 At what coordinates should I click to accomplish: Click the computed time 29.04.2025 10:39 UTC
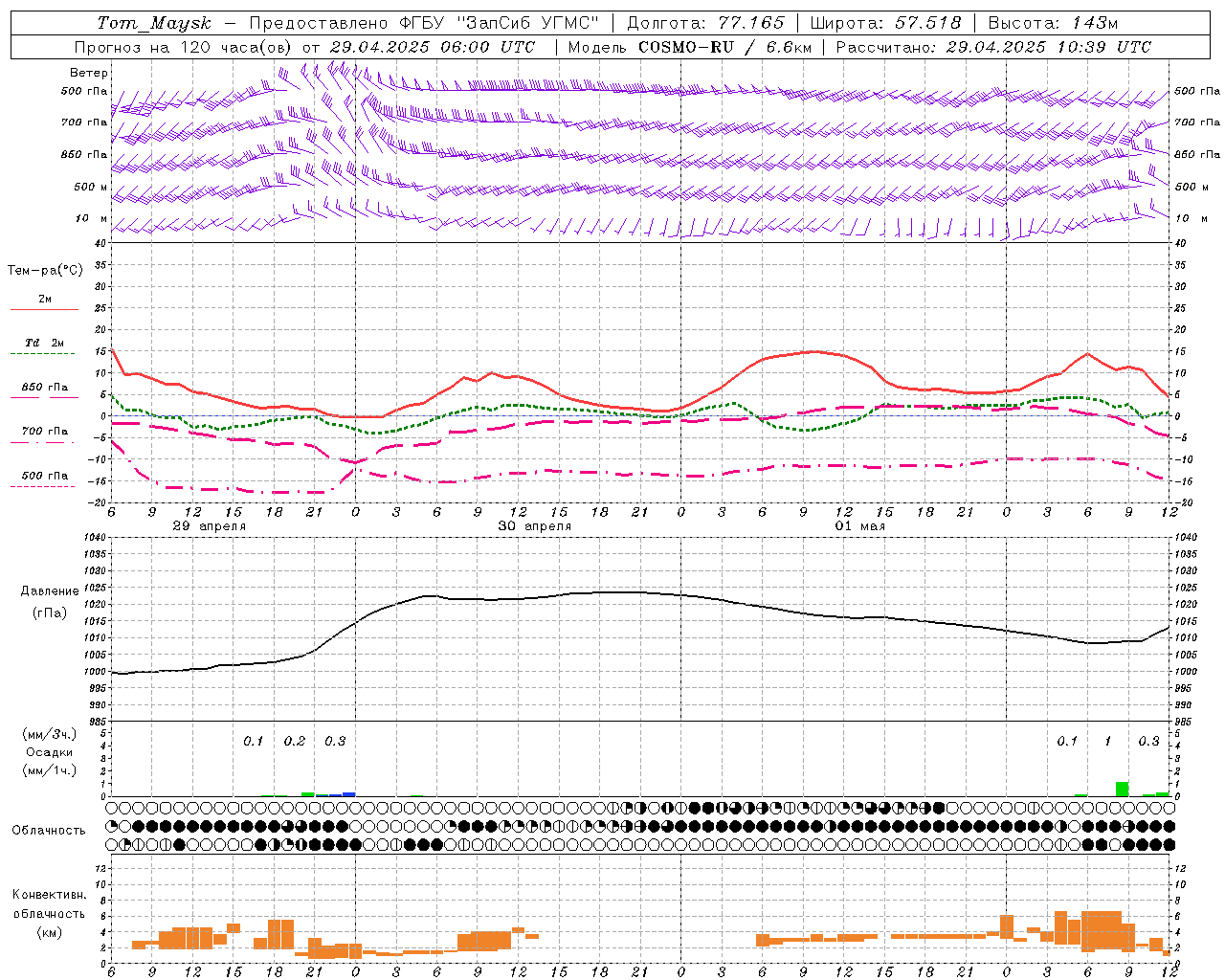pyautogui.click(x=1048, y=47)
